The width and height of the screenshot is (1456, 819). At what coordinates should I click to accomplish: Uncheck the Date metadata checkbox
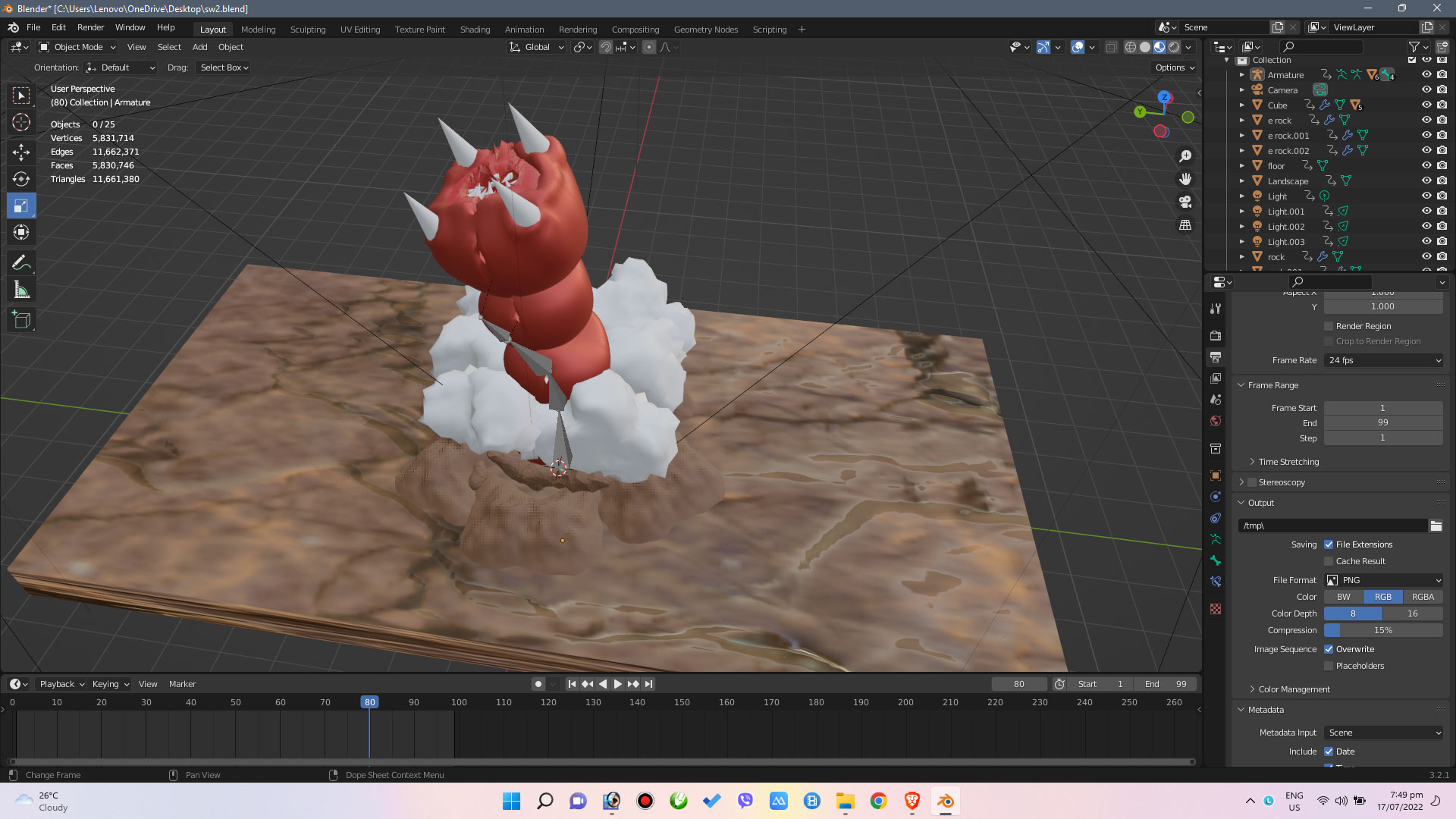[x=1329, y=752]
